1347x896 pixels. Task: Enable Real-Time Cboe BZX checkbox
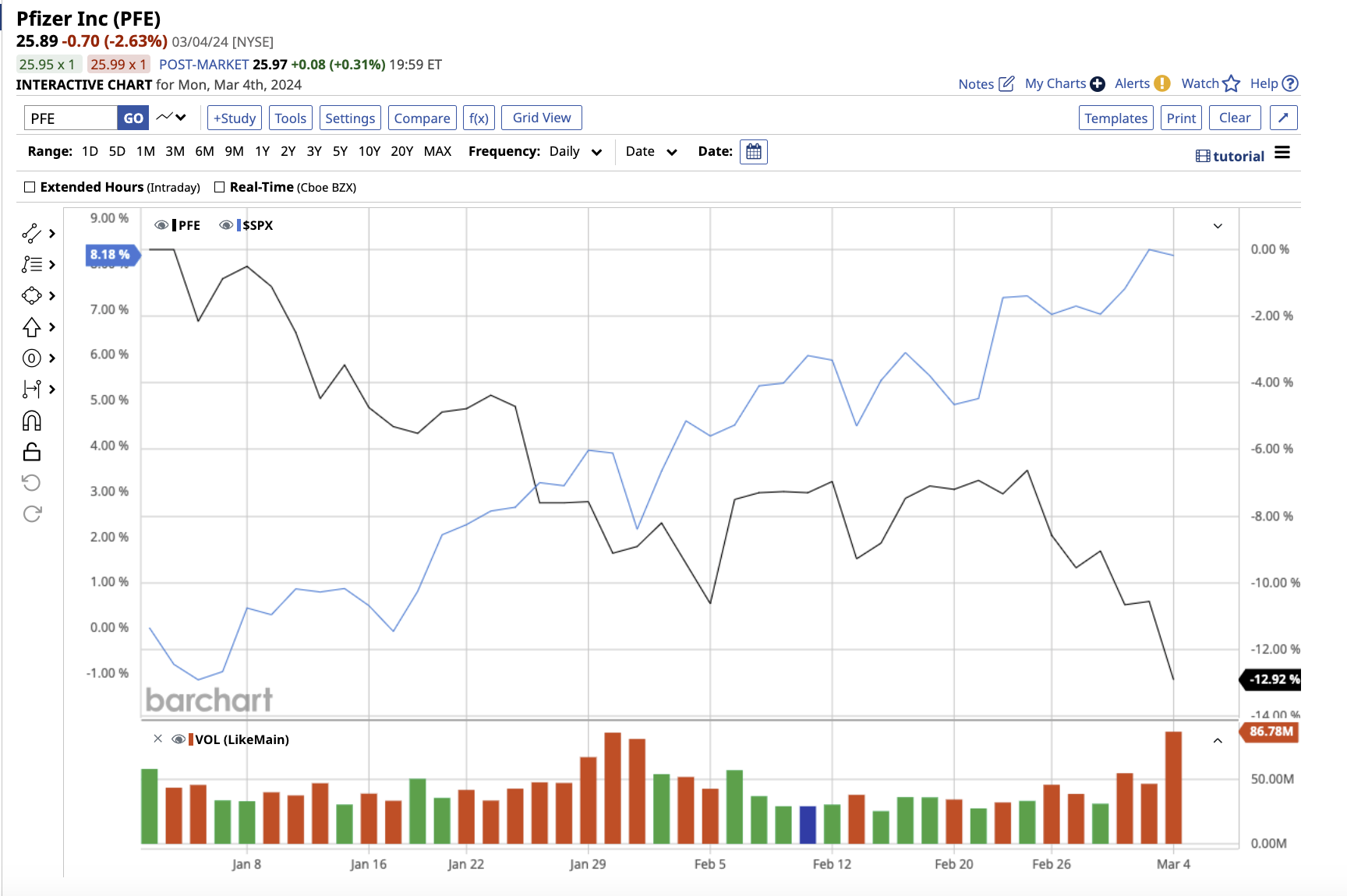coord(219,187)
